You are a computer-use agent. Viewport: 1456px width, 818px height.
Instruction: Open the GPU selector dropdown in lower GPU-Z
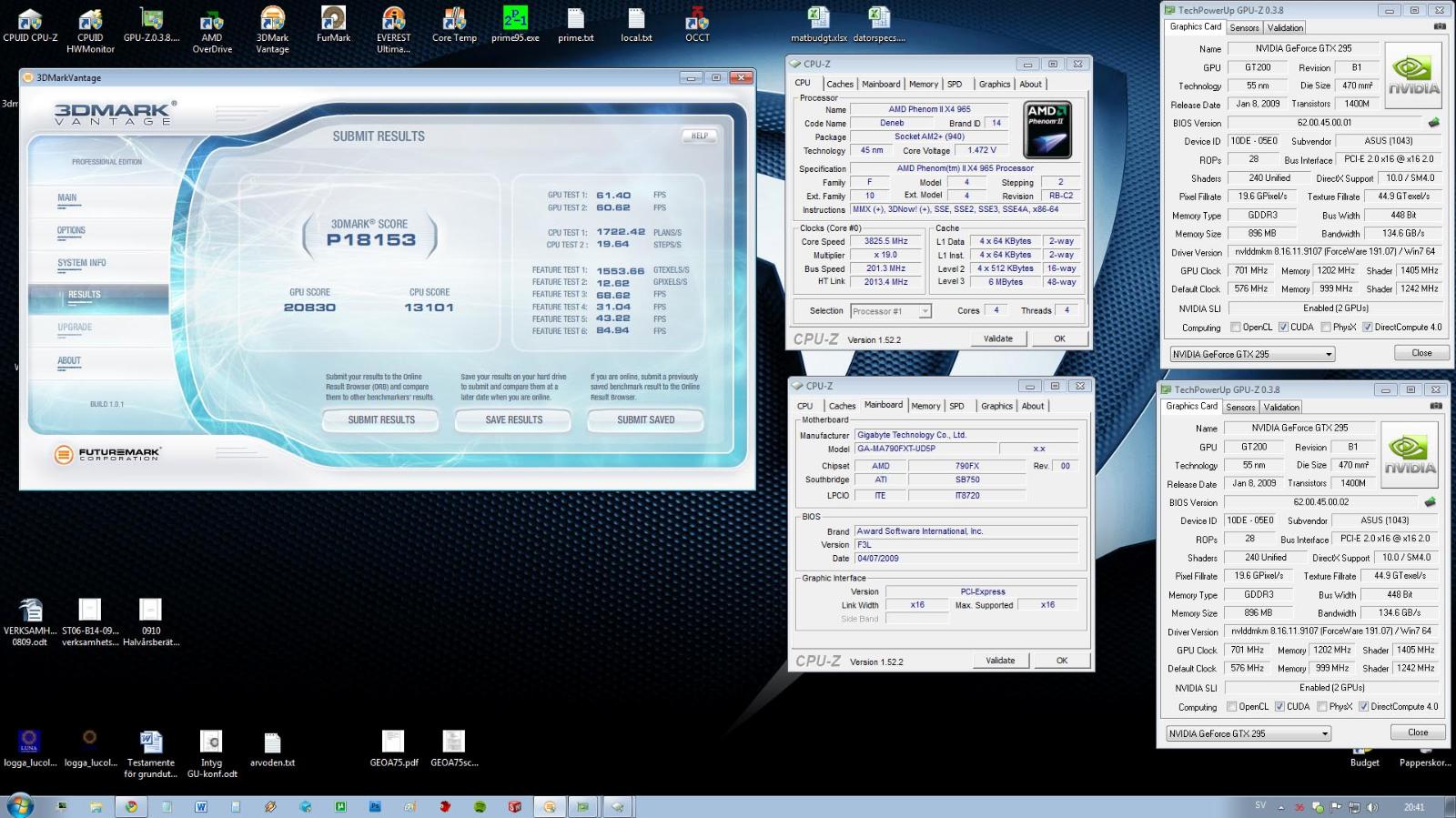coord(1249,733)
